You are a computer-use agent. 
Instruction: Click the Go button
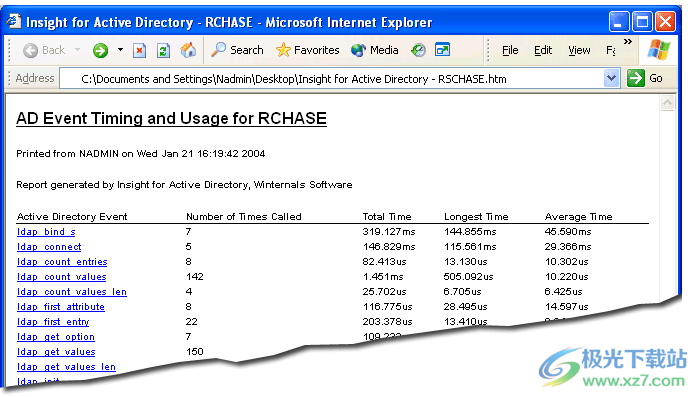coord(645,78)
